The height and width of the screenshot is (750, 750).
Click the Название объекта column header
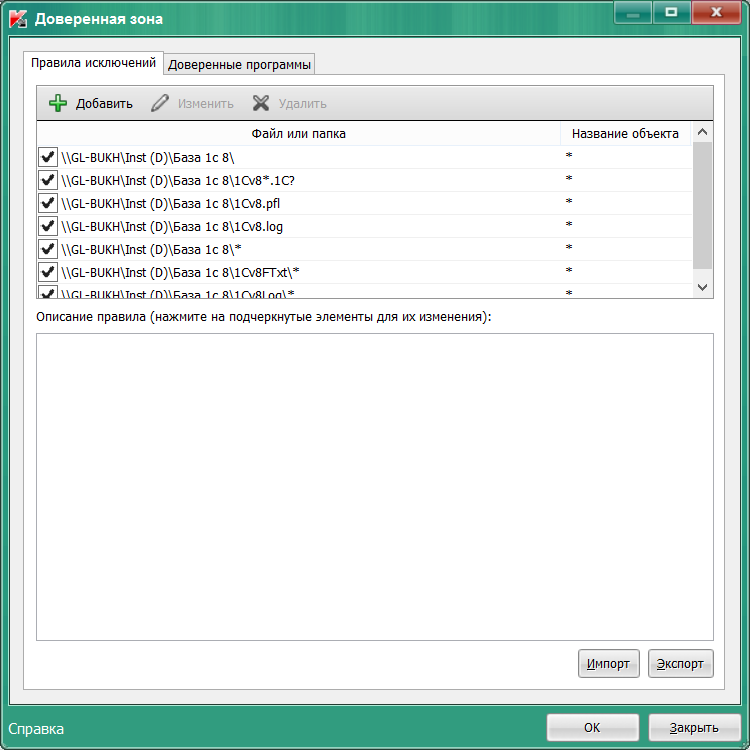pos(625,133)
